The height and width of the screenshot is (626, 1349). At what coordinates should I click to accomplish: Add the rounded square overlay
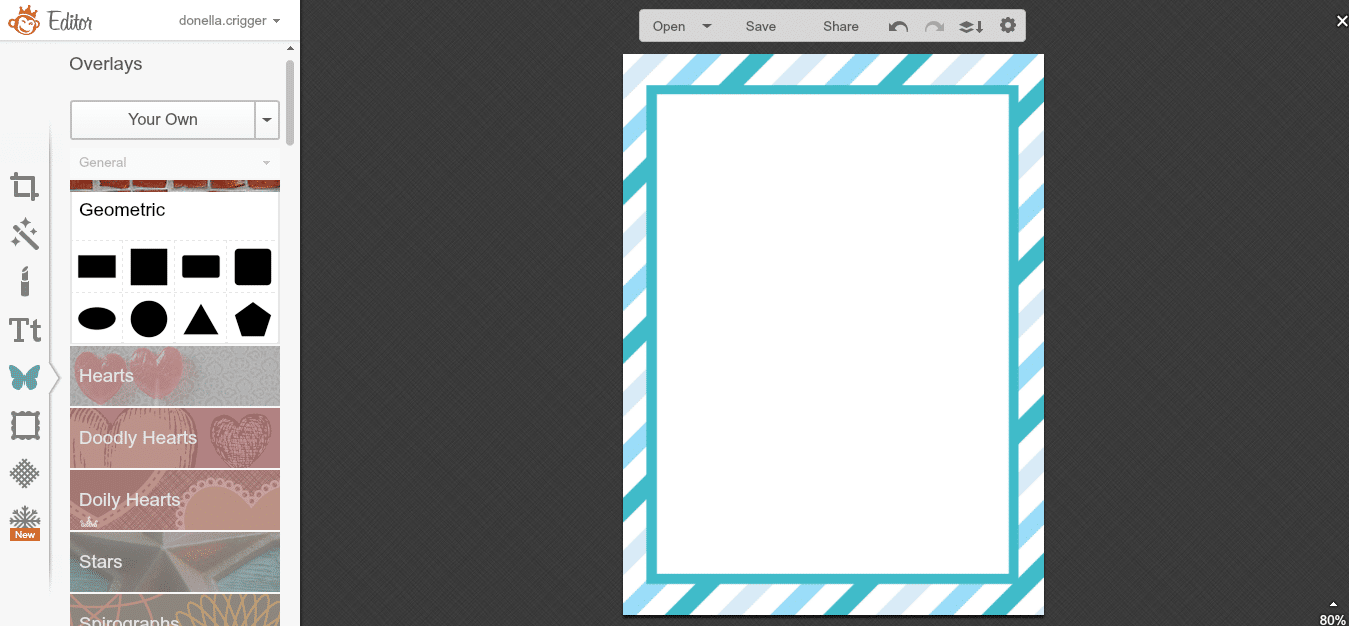253,267
